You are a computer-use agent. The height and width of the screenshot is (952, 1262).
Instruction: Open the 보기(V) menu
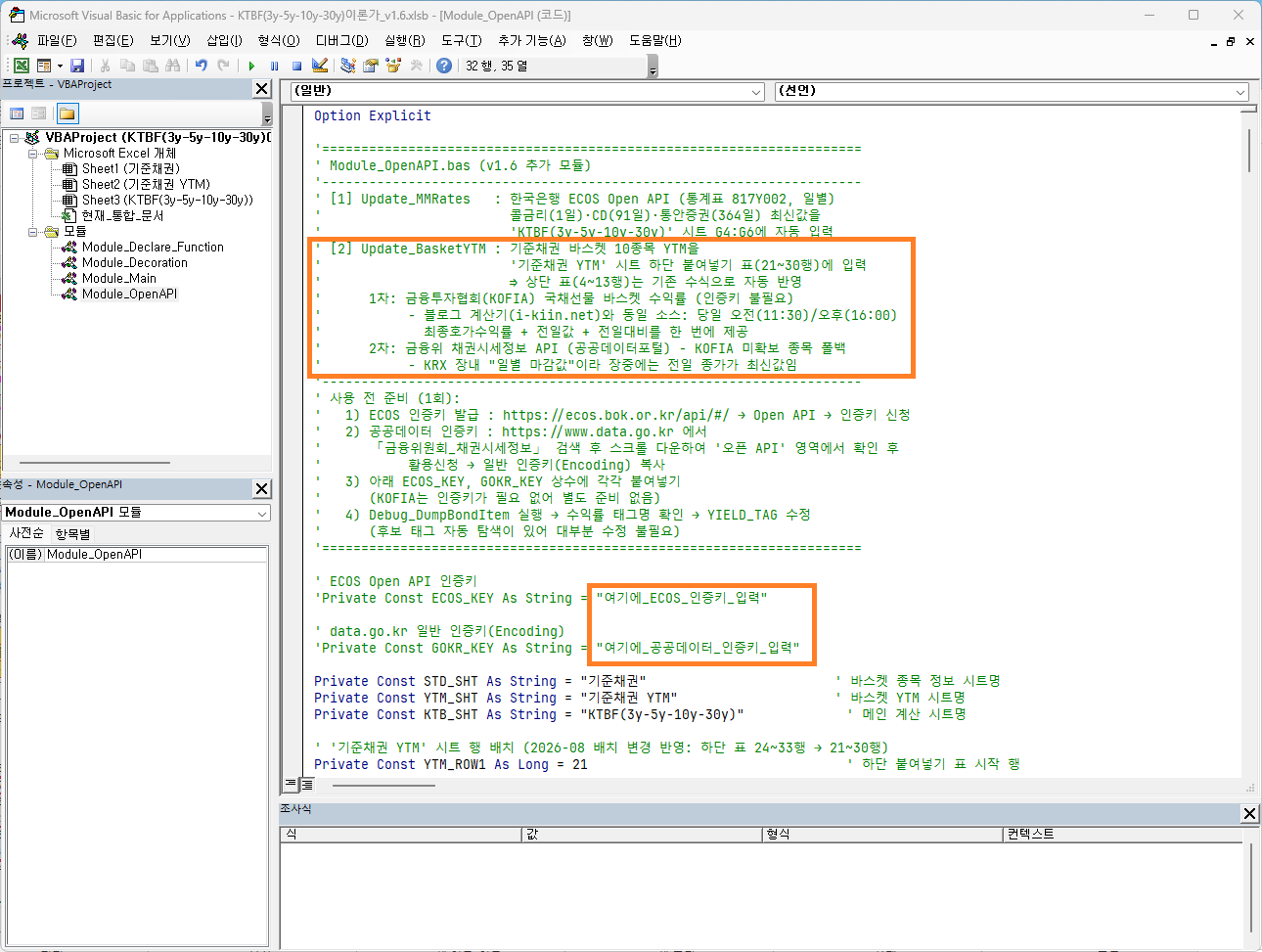[x=169, y=40]
